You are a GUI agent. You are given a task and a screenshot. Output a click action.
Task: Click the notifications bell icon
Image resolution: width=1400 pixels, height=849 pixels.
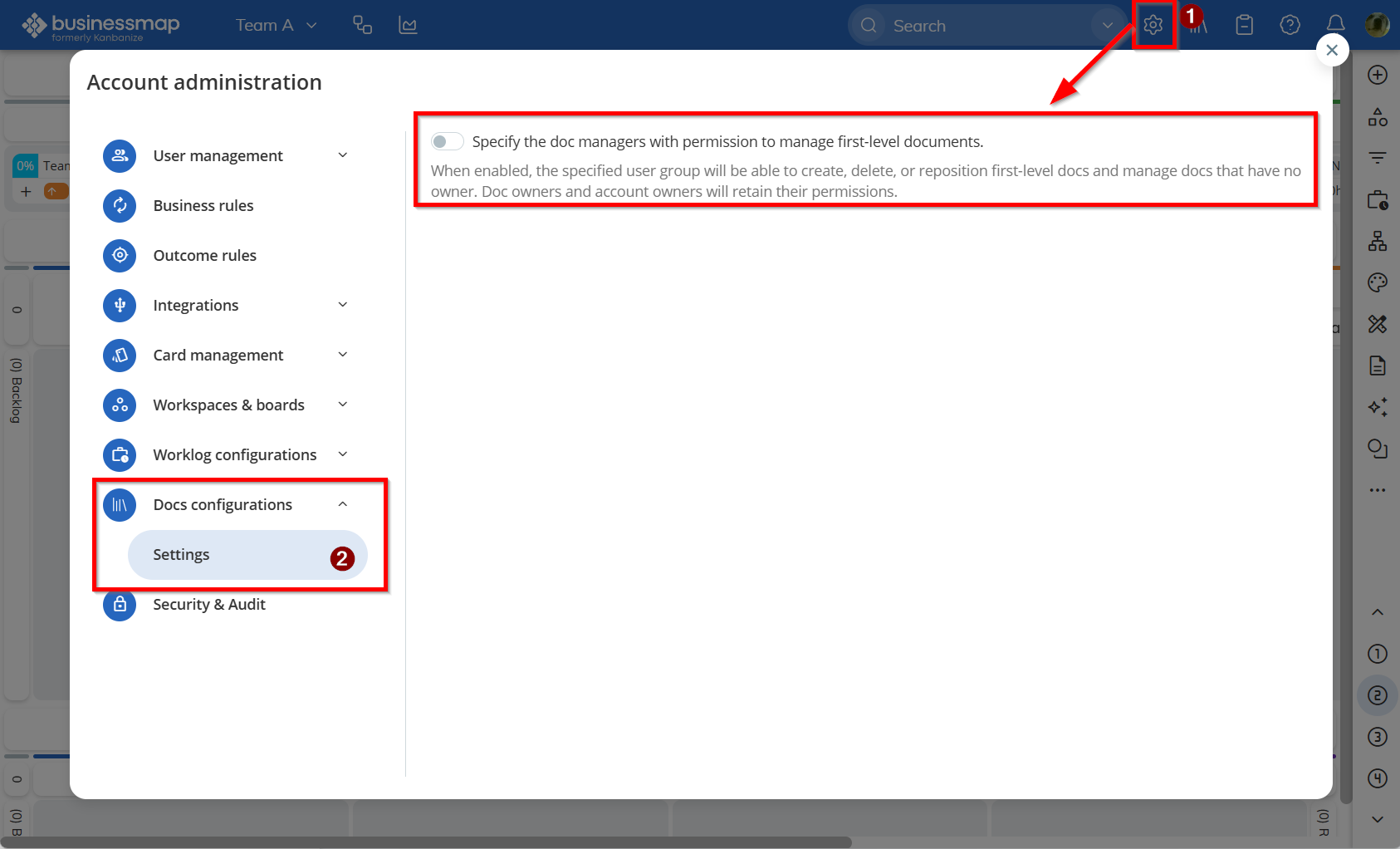click(x=1335, y=25)
